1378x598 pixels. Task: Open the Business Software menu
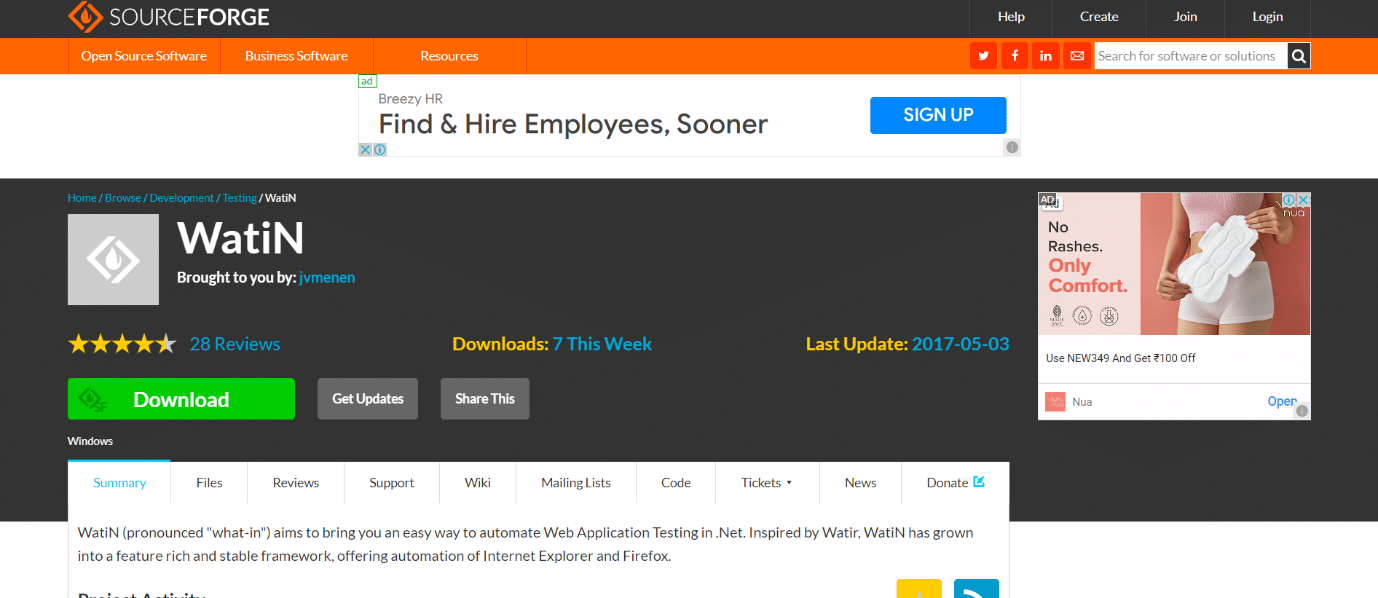click(296, 56)
